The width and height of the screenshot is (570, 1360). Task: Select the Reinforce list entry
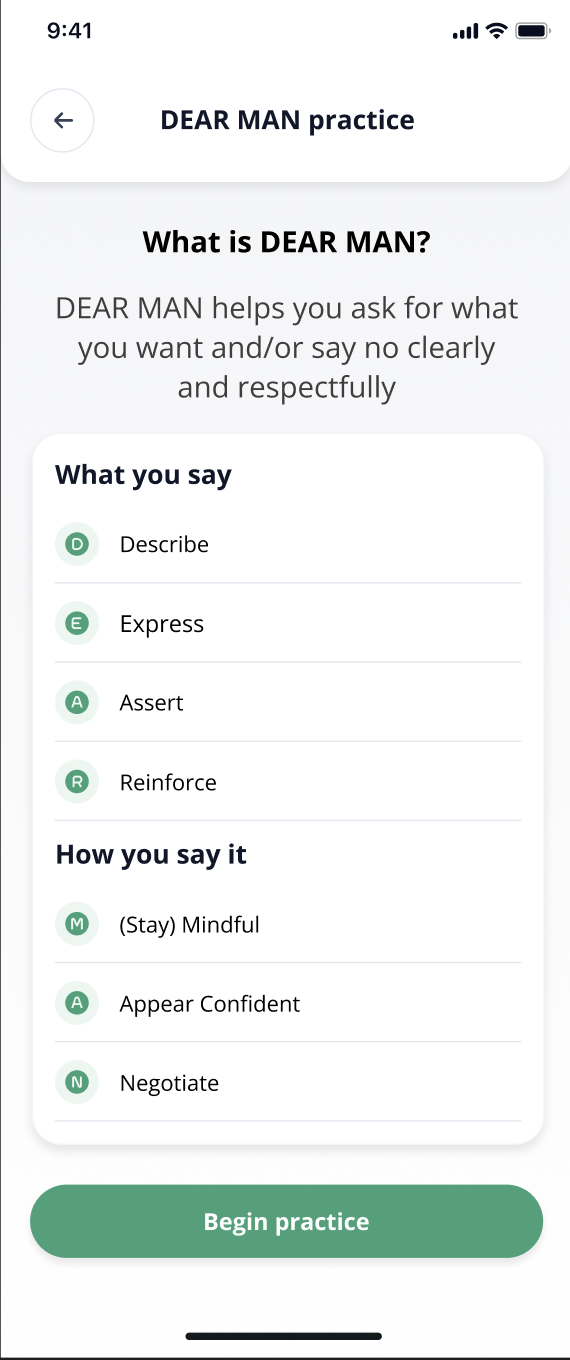288,782
